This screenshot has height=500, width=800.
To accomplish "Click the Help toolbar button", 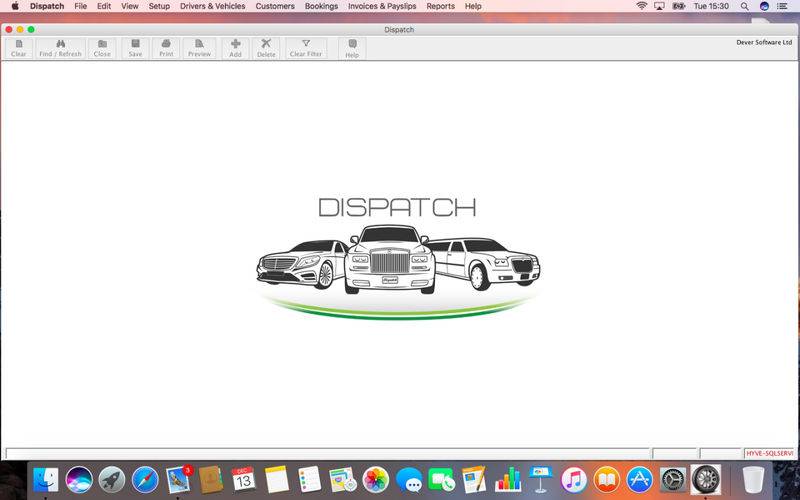I will pos(352,48).
